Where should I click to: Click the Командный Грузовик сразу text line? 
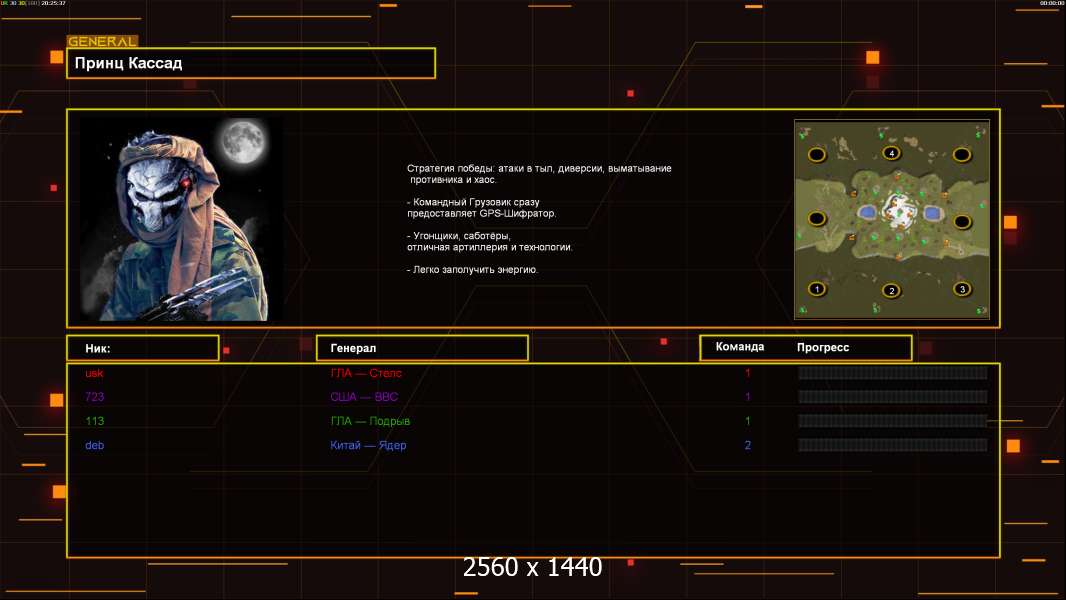tap(473, 202)
